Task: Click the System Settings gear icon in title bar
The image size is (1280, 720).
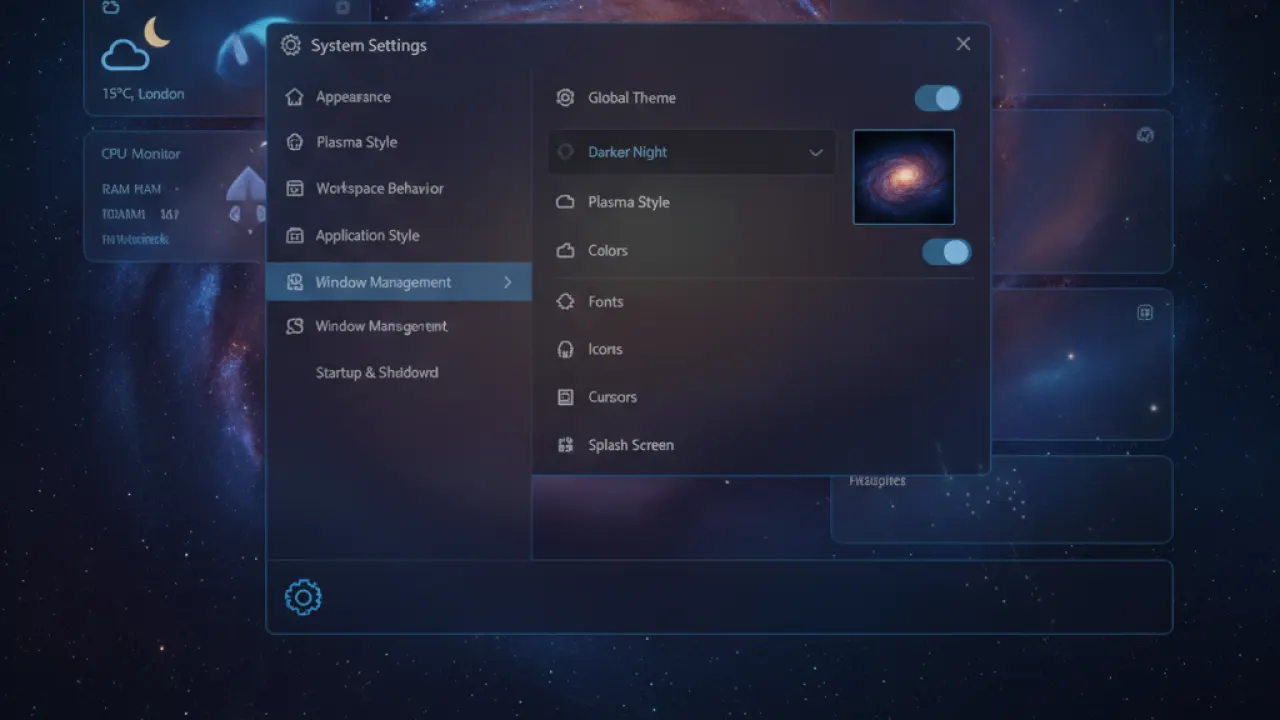Action: [x=291, y=45]
